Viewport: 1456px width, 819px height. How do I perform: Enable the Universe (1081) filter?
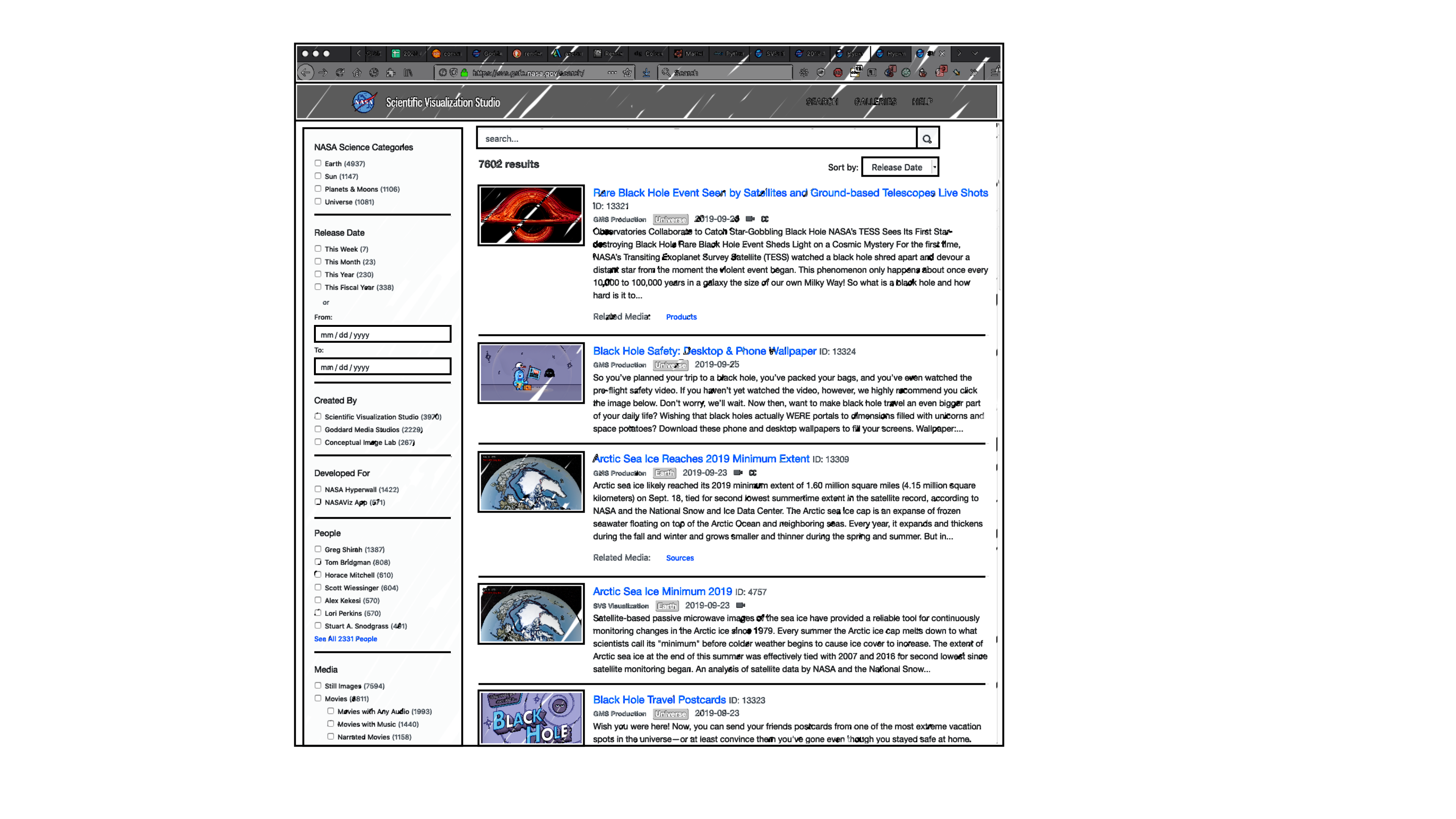[x=318, y=201]
